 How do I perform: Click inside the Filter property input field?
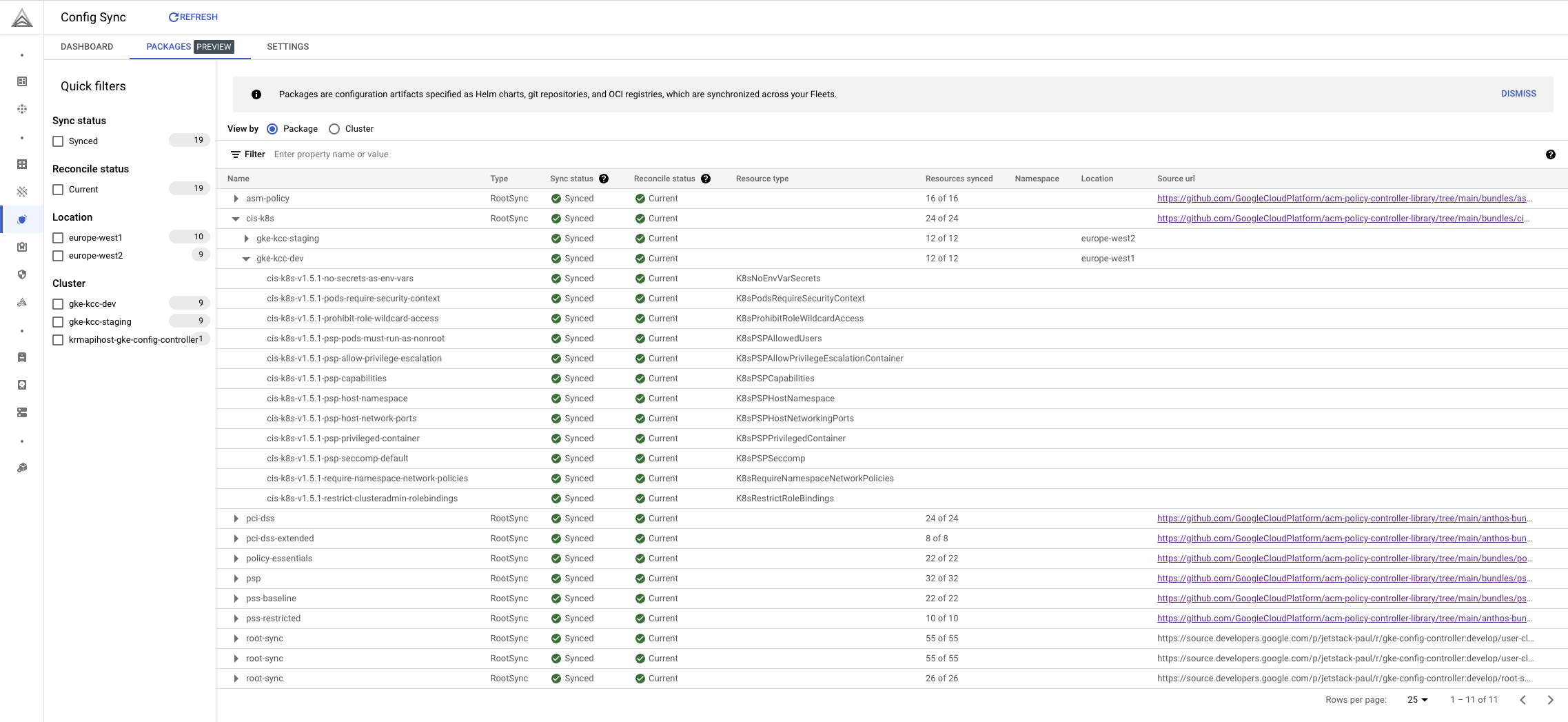point(414,154)
